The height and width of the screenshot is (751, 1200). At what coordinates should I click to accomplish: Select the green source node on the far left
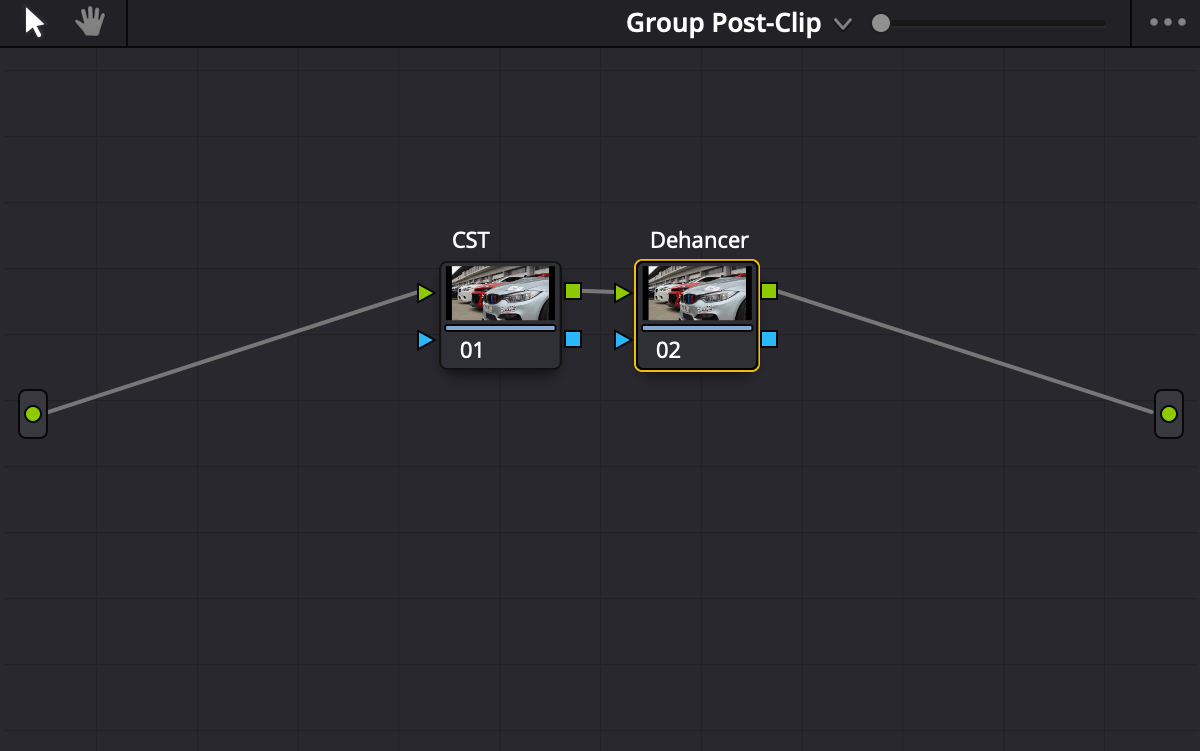(32, 413)
